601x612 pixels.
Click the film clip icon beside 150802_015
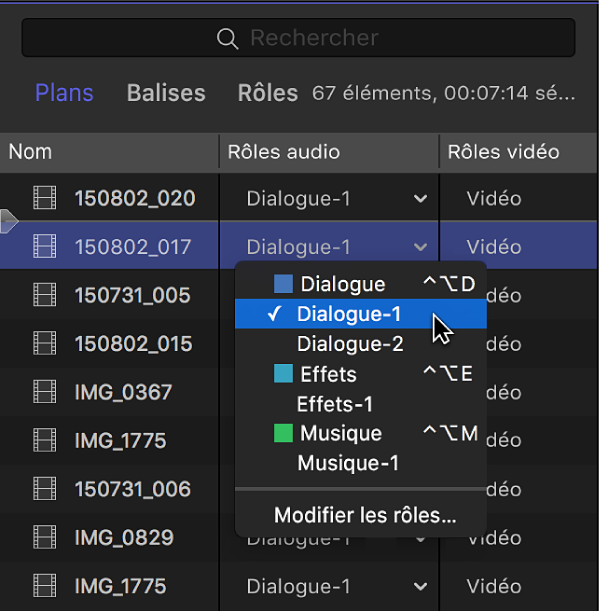(x=45, y=343)
